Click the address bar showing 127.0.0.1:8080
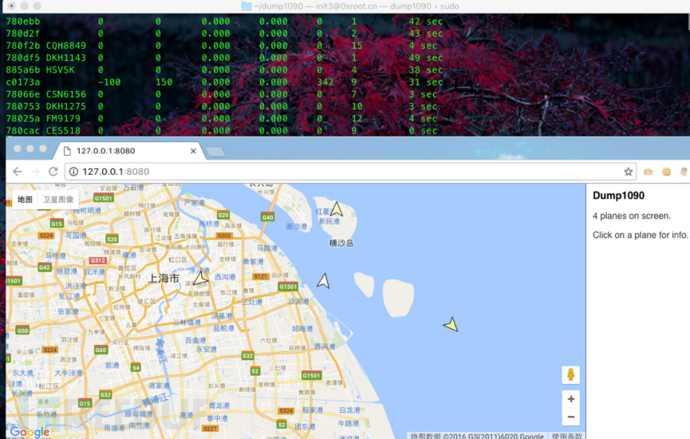 [x=340, y=172]
